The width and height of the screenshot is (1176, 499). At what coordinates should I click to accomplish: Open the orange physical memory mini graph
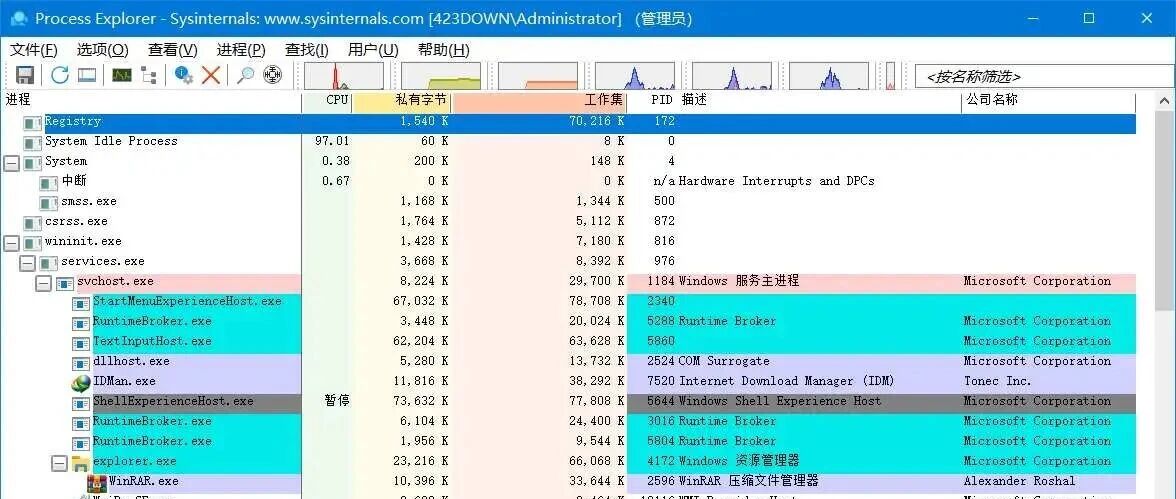tap(538, 76)
